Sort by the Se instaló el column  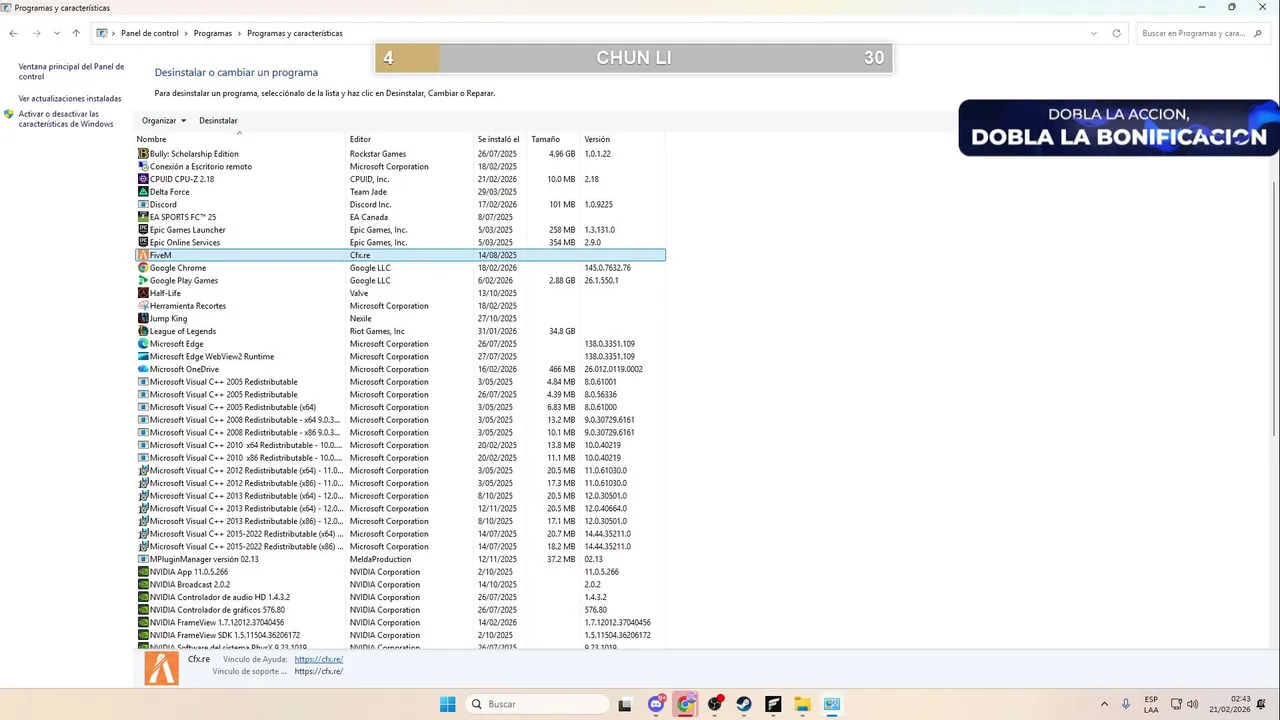501,139
